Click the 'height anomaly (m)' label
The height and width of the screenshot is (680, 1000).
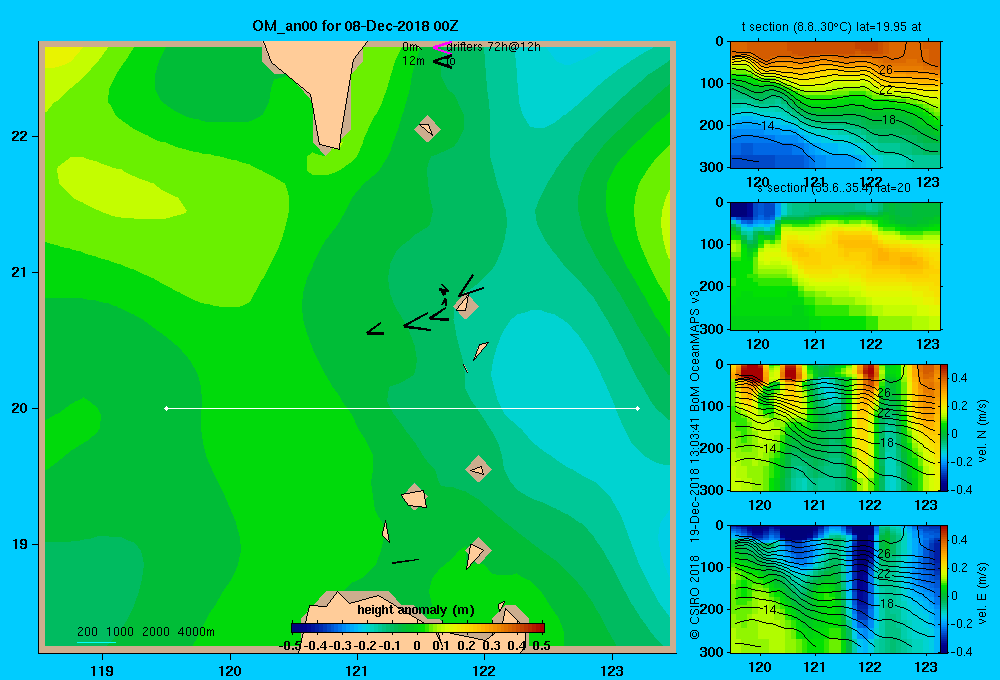pyautogui.click(x=416, y=610)
